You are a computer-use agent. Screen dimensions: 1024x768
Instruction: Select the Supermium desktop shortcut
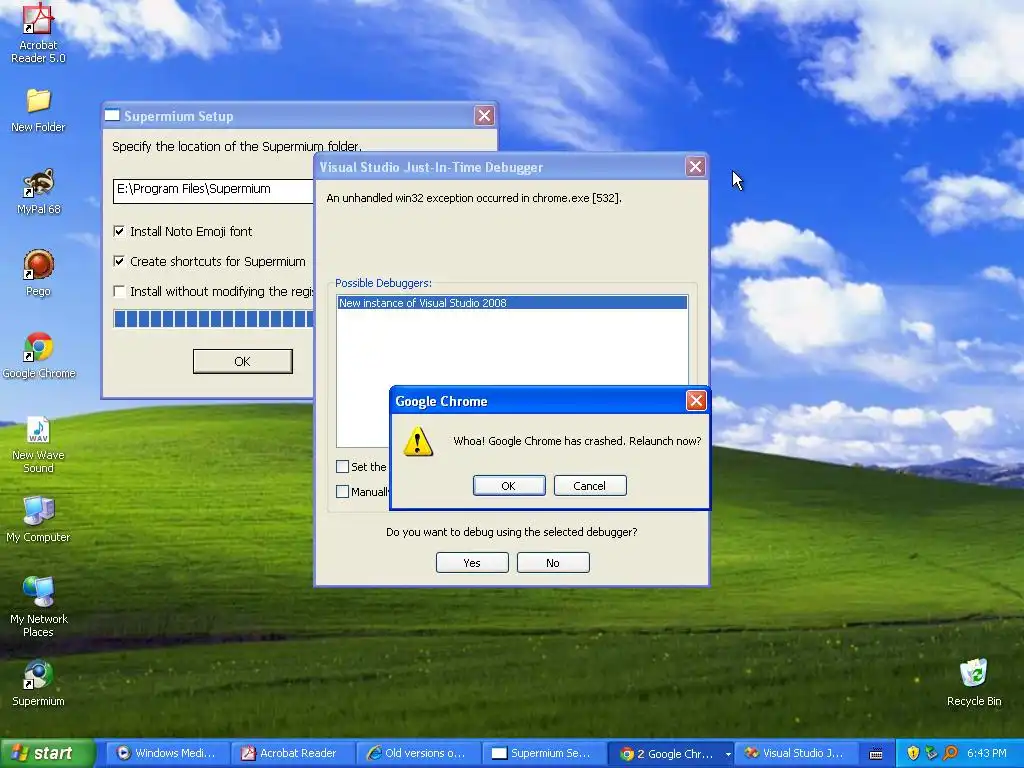pos(38,684)
